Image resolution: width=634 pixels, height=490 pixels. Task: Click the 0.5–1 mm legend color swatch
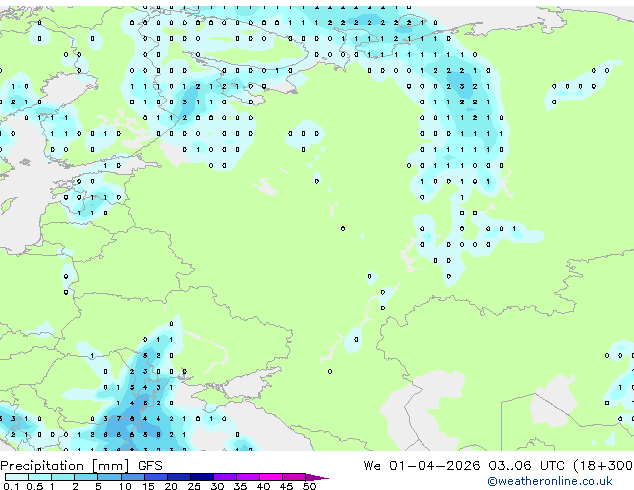click(40, 477)
